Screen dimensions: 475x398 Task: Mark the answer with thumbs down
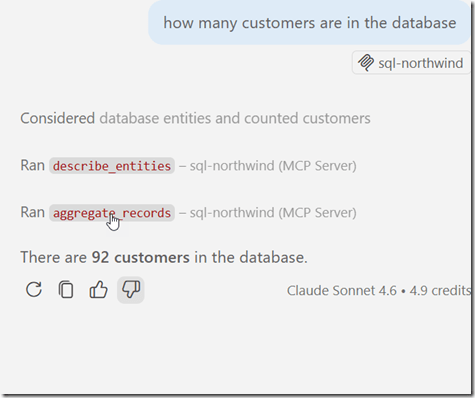click(x=131, y=289)
